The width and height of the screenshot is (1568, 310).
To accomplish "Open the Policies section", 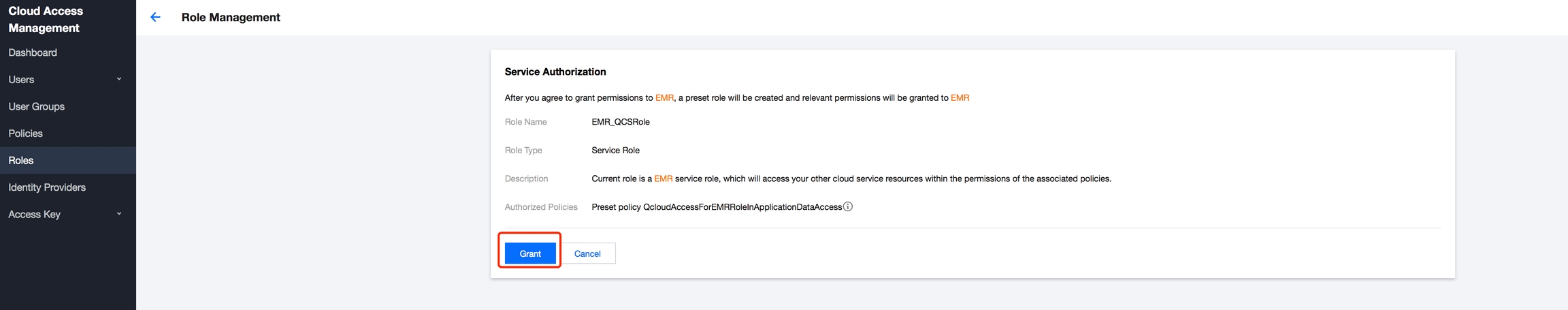I will pos(26,134).
